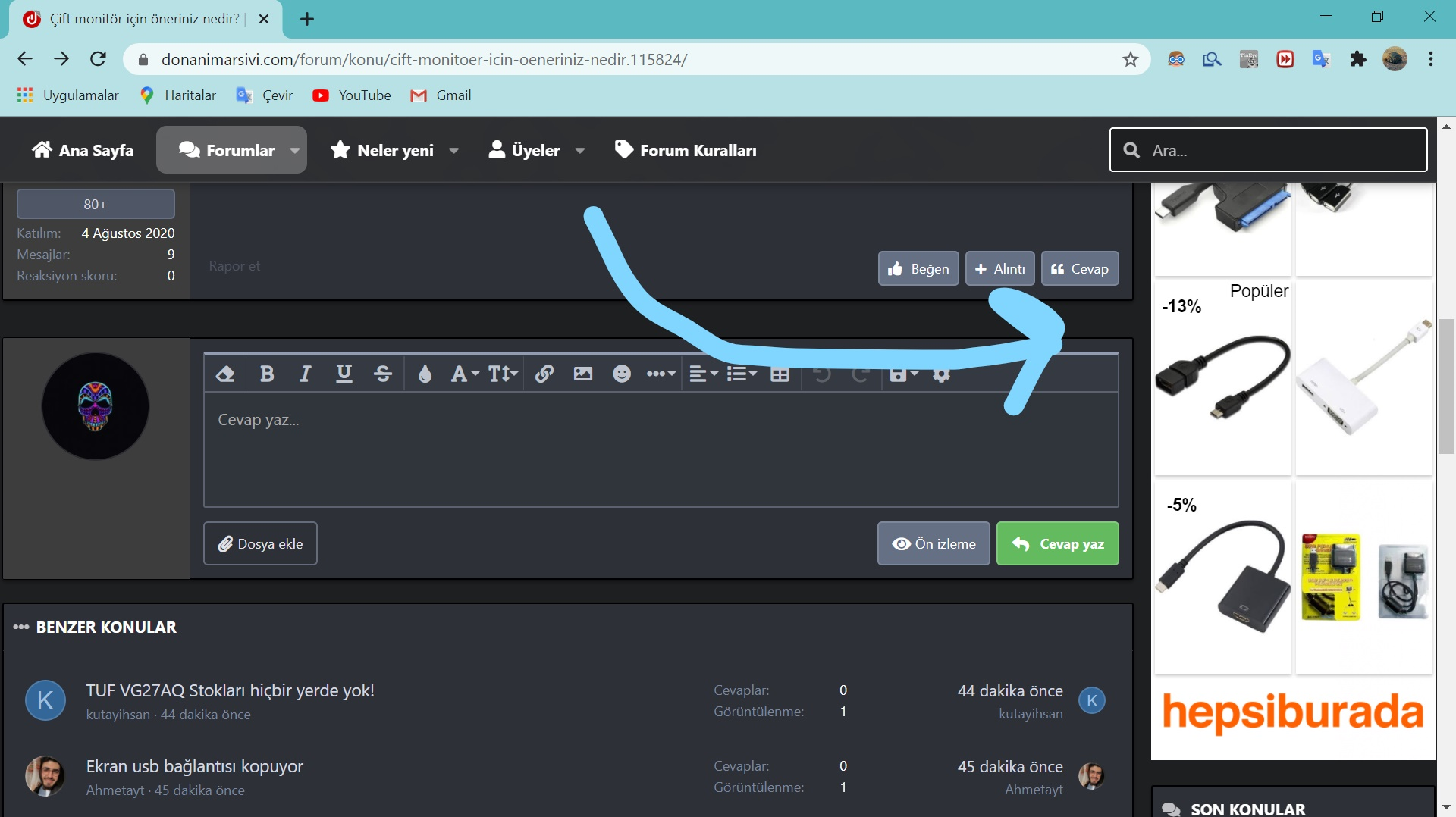Viewport: 1456px width, 817px height.
Task: Open the list formatting dropdown
Action: click(x=742, y=374)
